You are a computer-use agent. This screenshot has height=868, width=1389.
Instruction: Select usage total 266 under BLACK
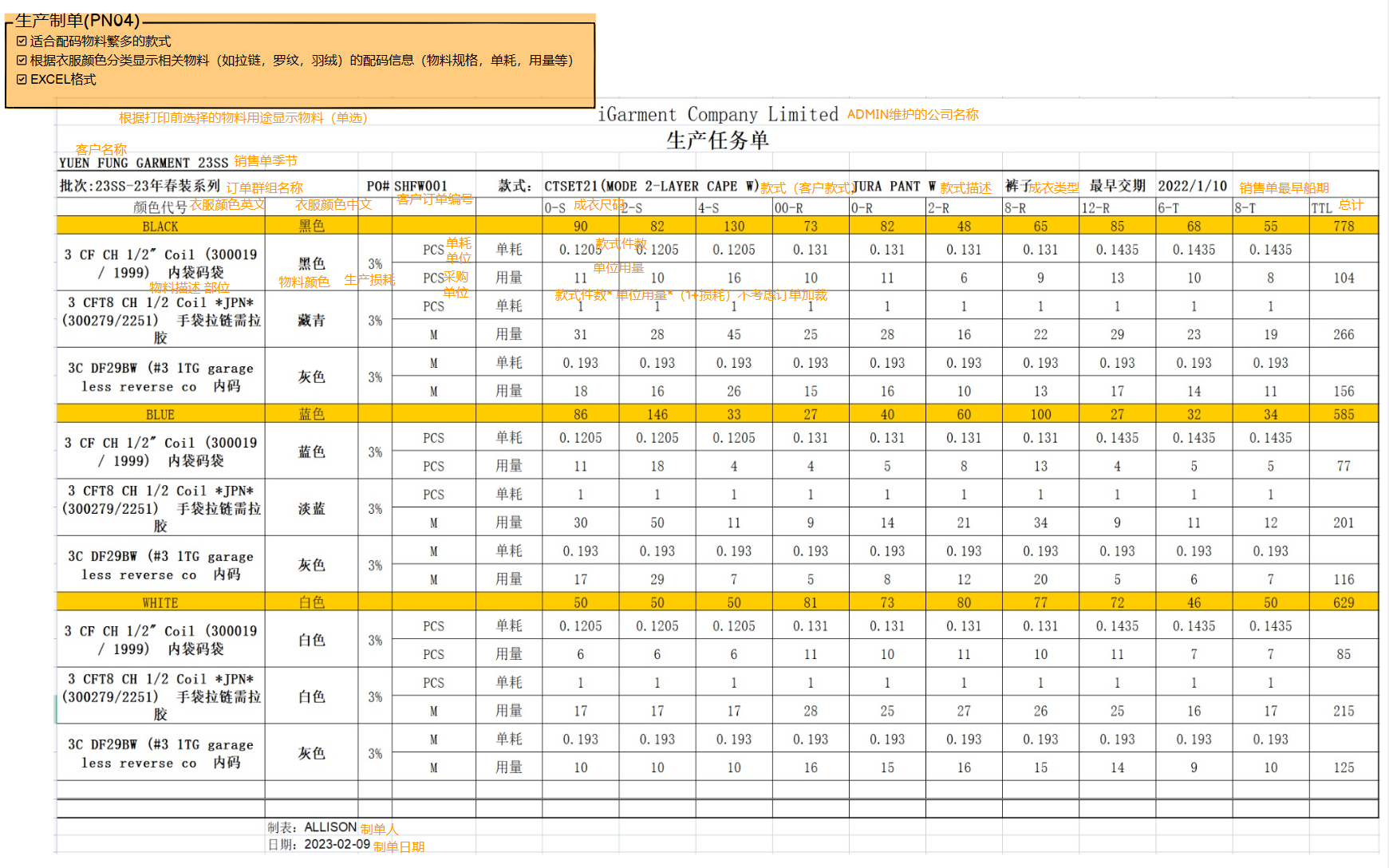1344,335
